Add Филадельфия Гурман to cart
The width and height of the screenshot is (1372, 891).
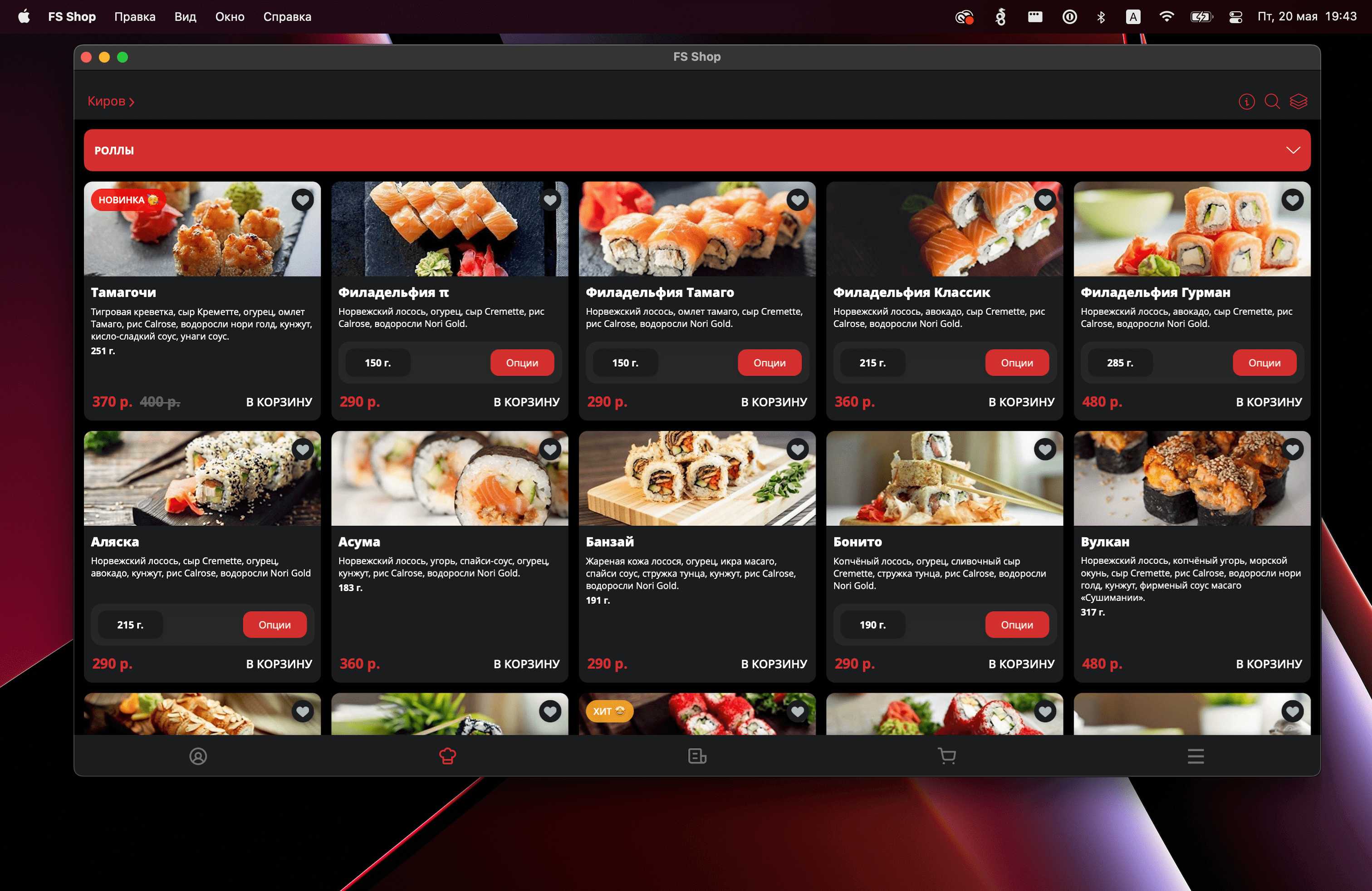click(x=1269, y=402)
